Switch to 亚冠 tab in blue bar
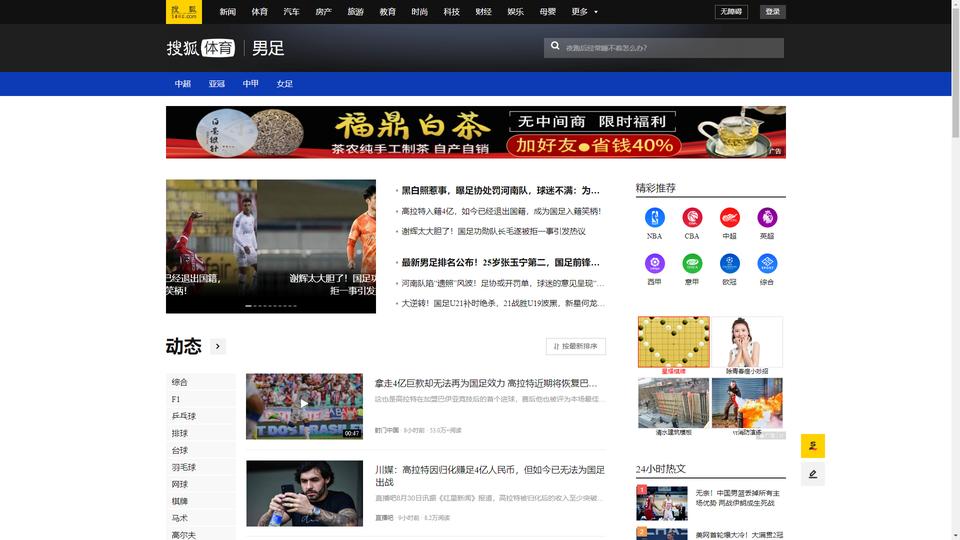The height and width of the screenshot is (540, 960). [x=217, y=84]
